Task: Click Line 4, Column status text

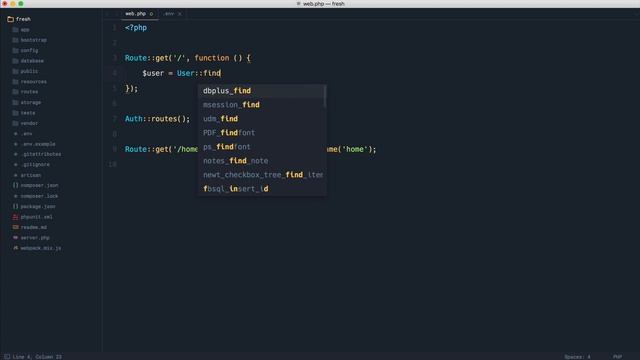Action: (37, 357)
